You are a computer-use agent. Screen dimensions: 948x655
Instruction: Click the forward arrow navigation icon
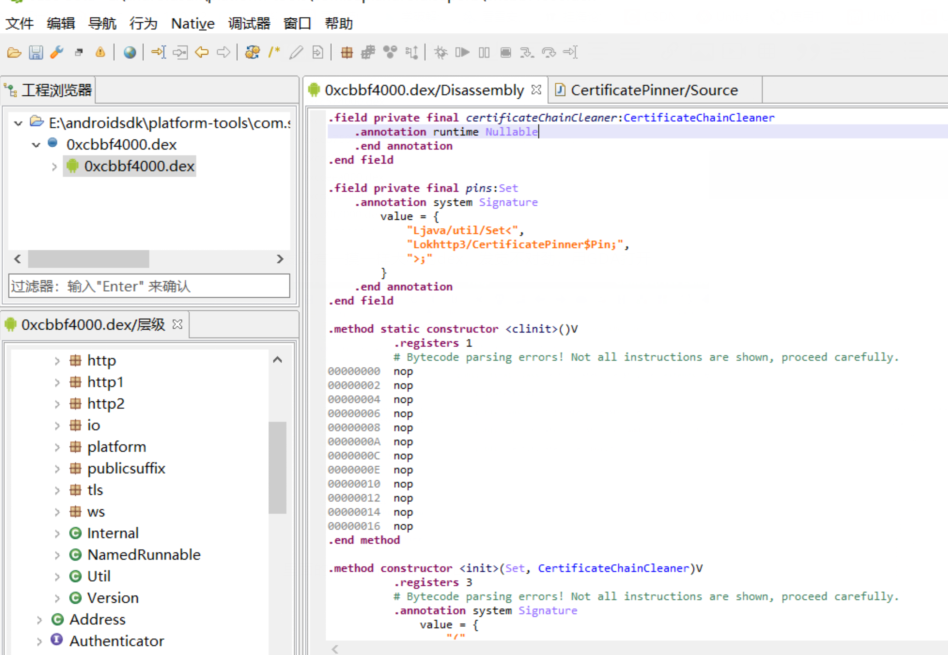(224, 52)
